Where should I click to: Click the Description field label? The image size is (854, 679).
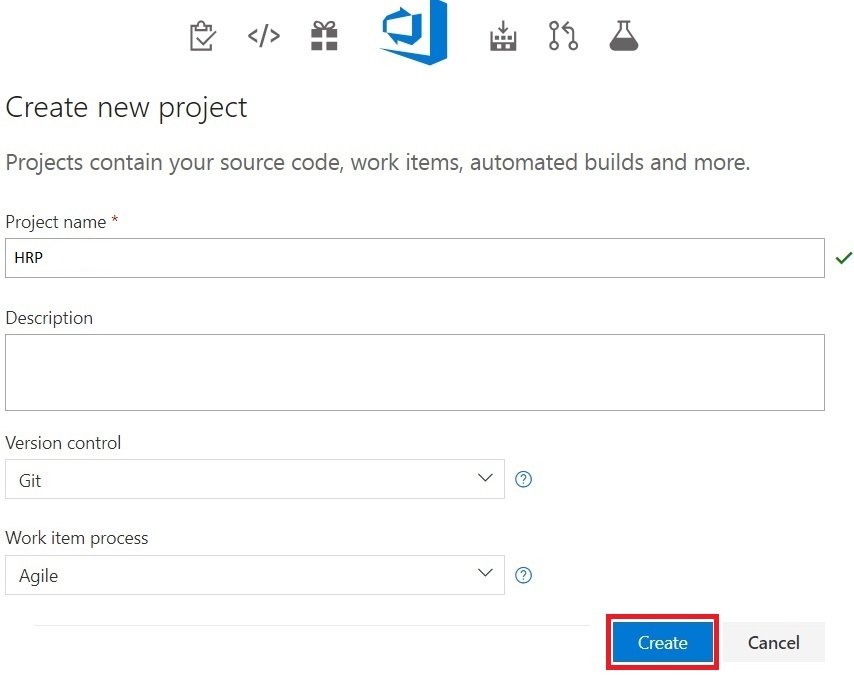click(49, 318)
